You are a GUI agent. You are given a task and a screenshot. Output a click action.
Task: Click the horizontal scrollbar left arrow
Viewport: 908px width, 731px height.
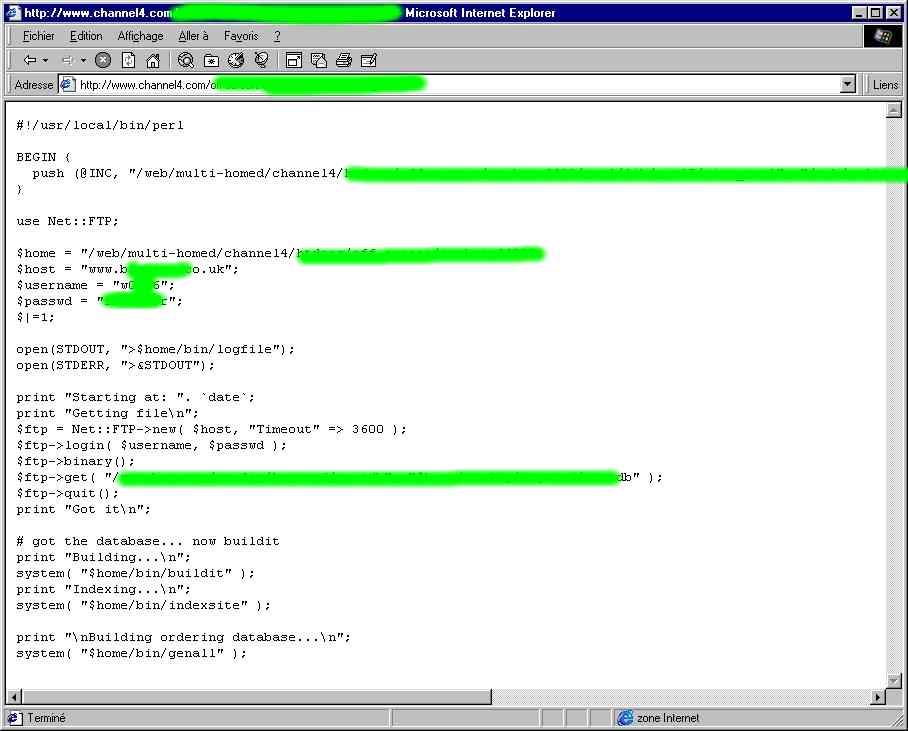point(14,697)
